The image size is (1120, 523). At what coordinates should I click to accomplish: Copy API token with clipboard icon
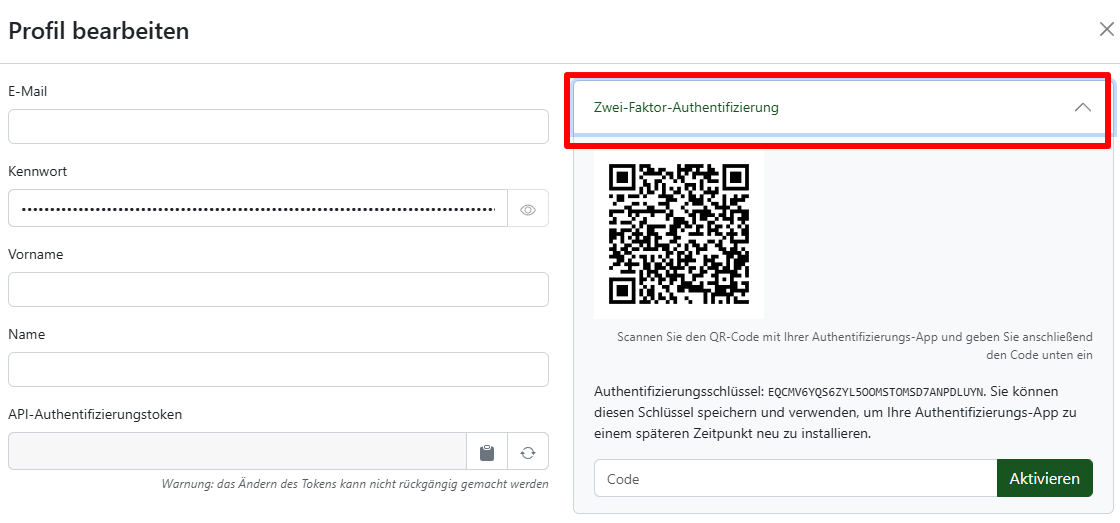click(x=486, y=452)
